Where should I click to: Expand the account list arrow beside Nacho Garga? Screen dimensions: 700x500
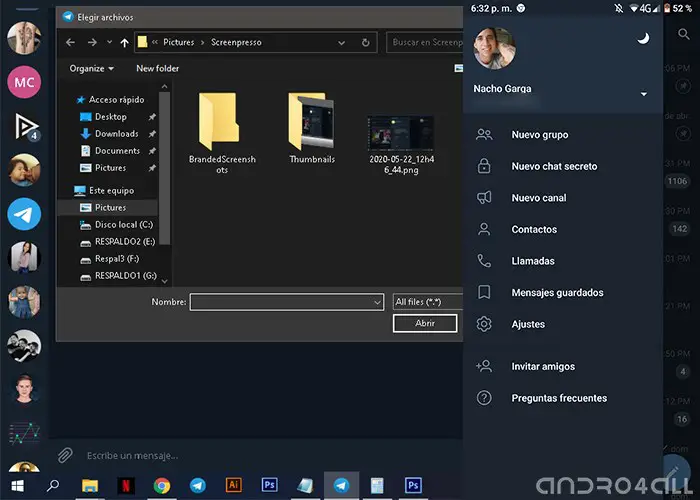643,95
